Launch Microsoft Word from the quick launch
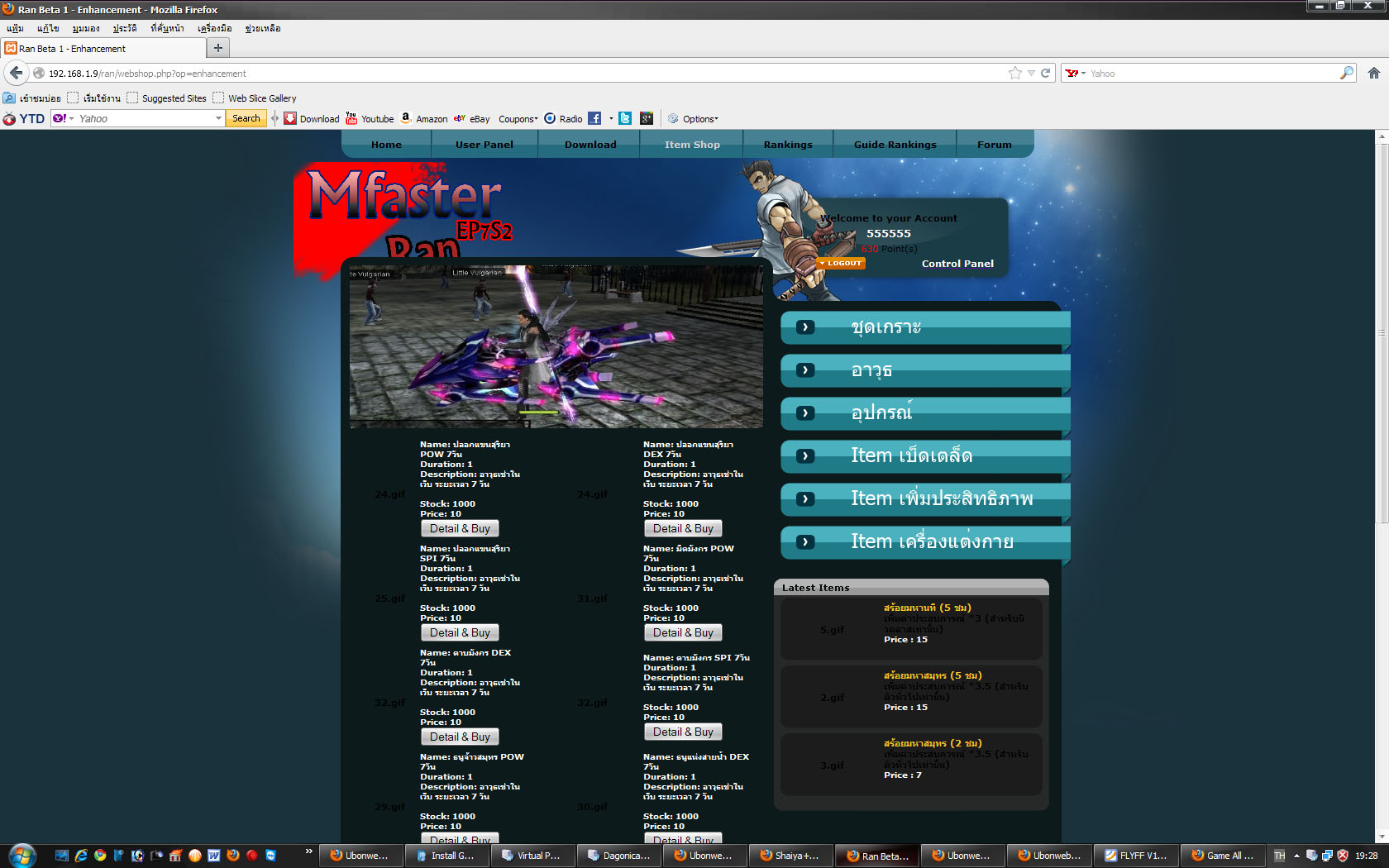Viewport: 1389px width, 868px height. [214, 856]
